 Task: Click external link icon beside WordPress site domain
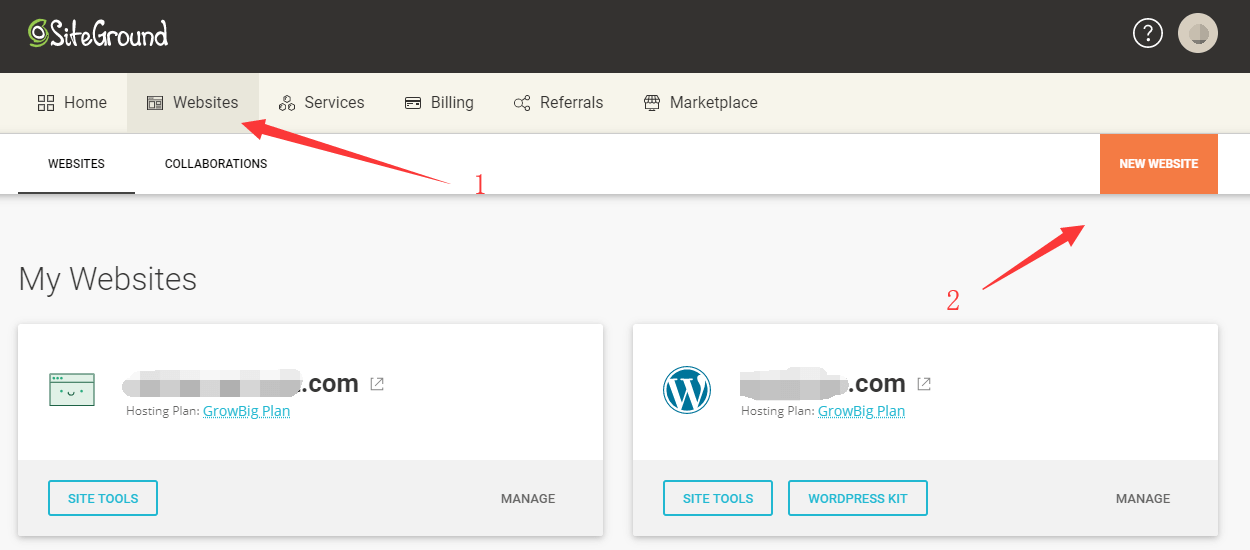[924, 384]
